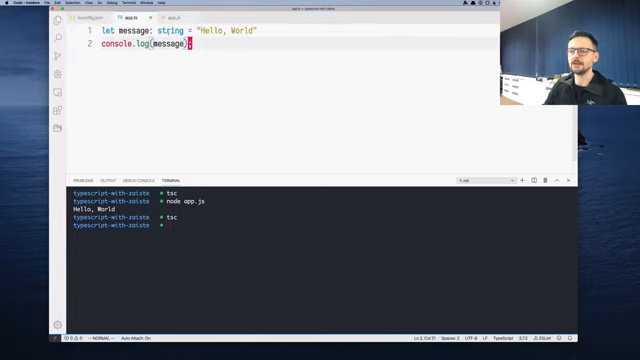Click the remote indicator at status bar left
Viewport: 640px width, 360px height.
(x=55, y=338)
